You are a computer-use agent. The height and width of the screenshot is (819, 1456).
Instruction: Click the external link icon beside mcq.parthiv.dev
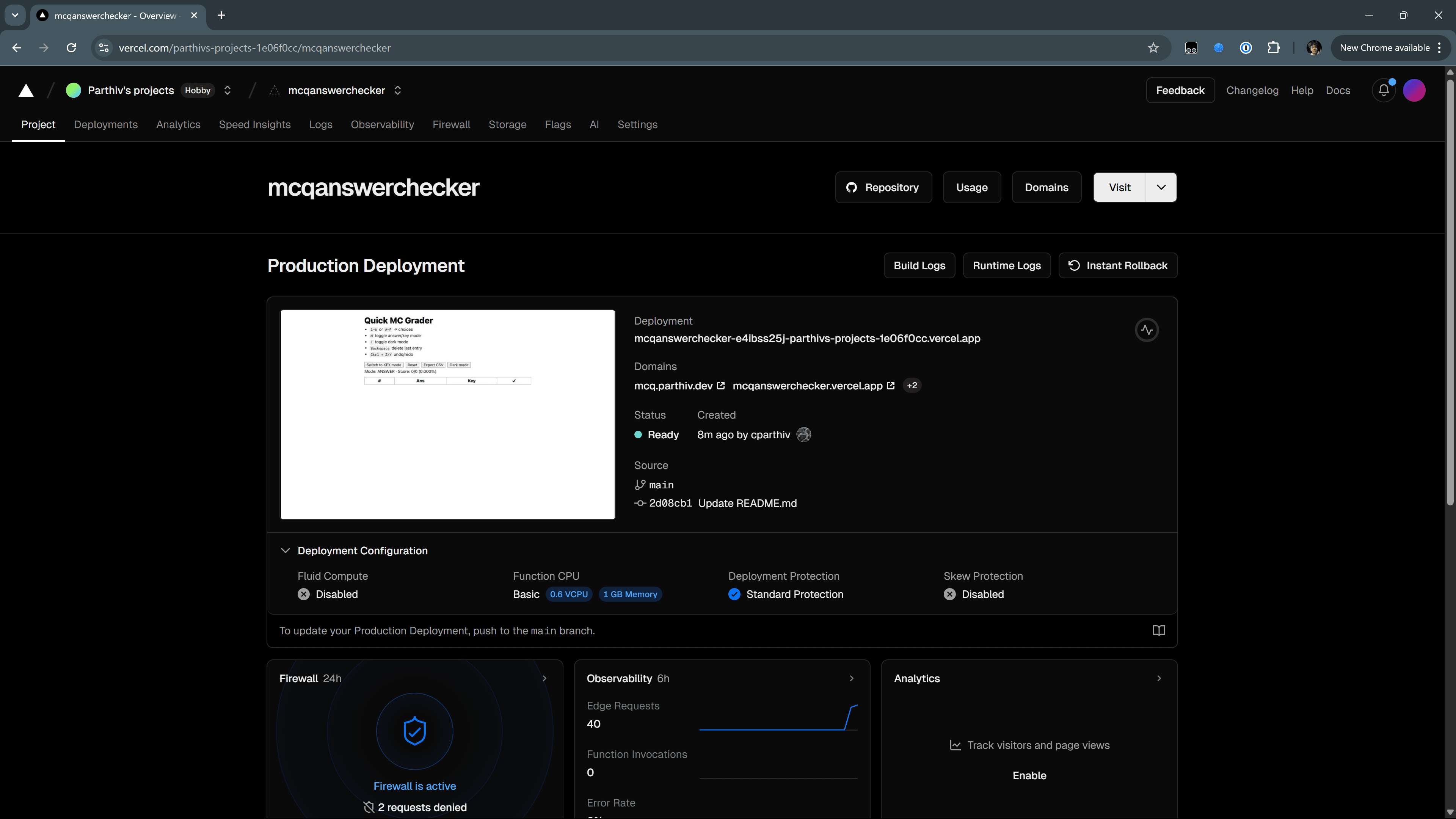(x=721, y=386)
